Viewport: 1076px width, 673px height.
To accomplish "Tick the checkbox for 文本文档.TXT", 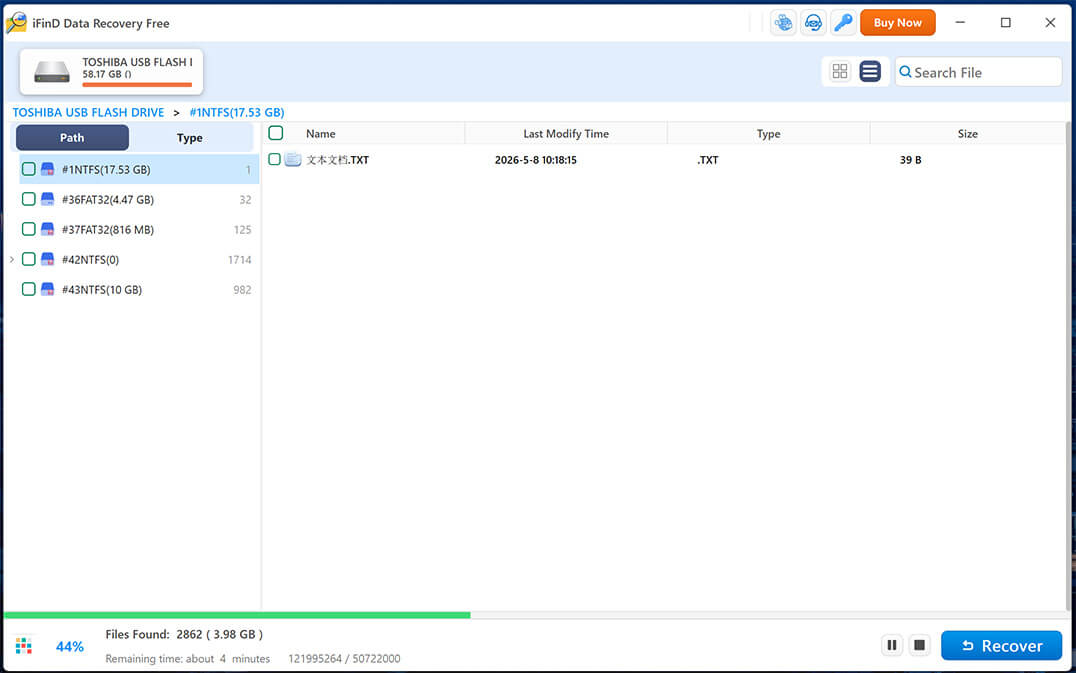I will click(x=274, y=159).
